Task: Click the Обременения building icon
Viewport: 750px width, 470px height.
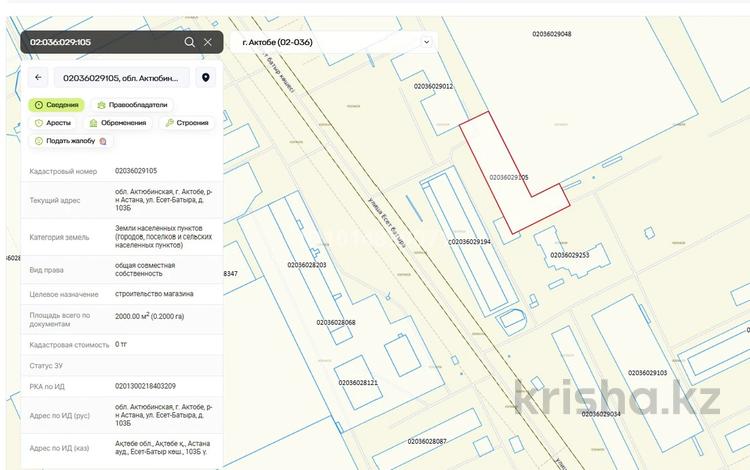Action: point(94,123)
